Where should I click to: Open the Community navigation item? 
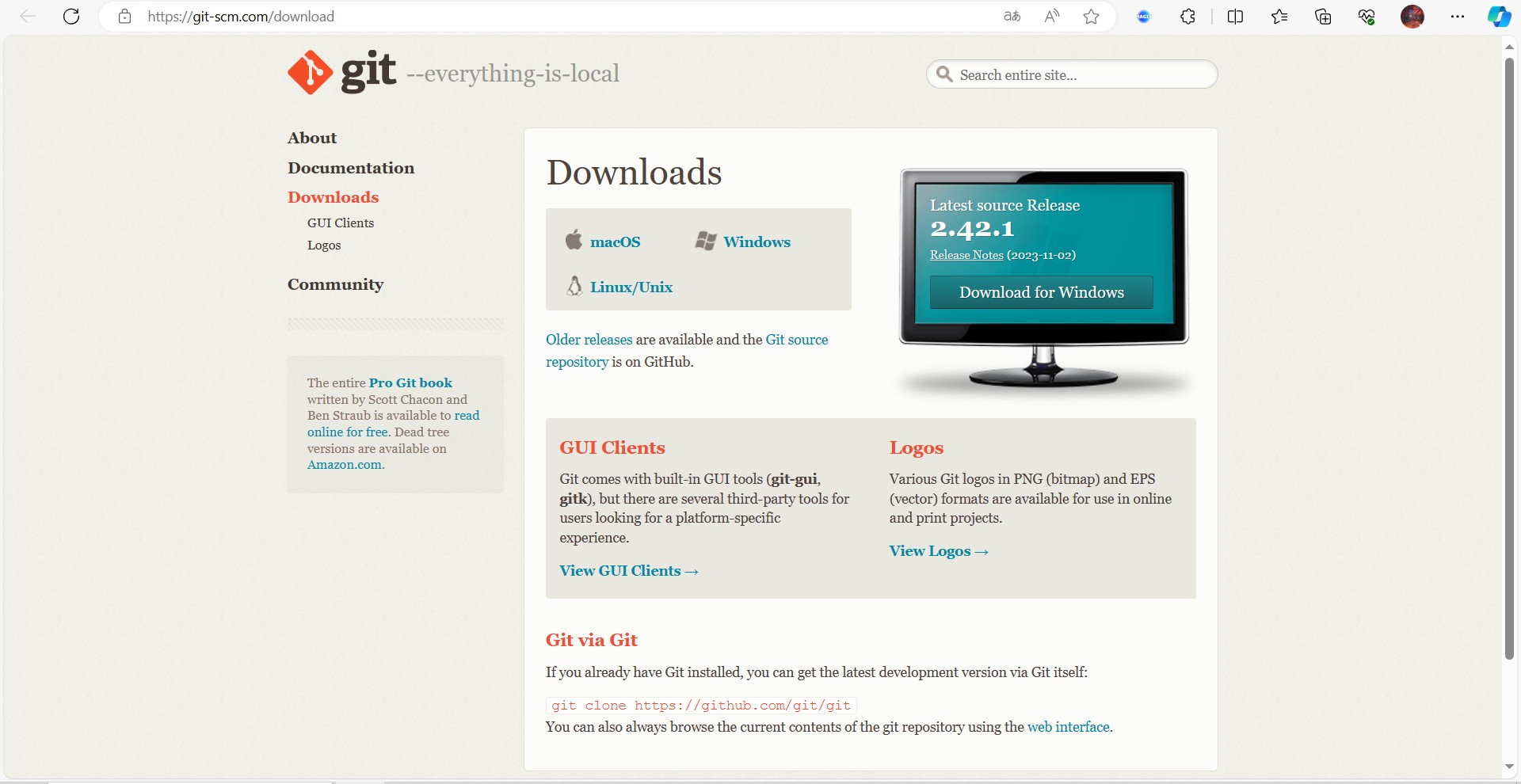pyautogui.click(x=335, y=284)
